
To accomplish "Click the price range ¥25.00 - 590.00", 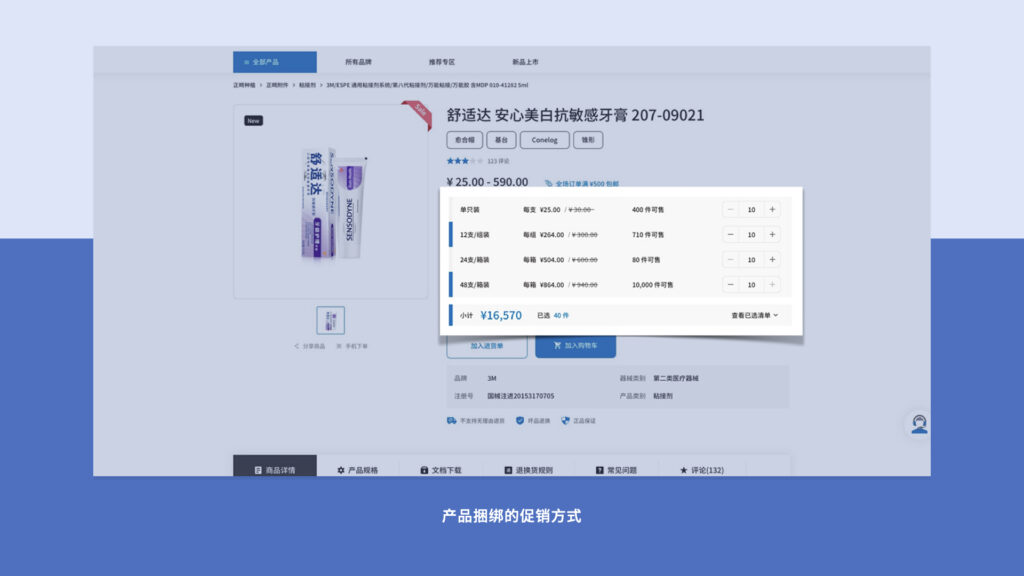I will coord(487,182).
